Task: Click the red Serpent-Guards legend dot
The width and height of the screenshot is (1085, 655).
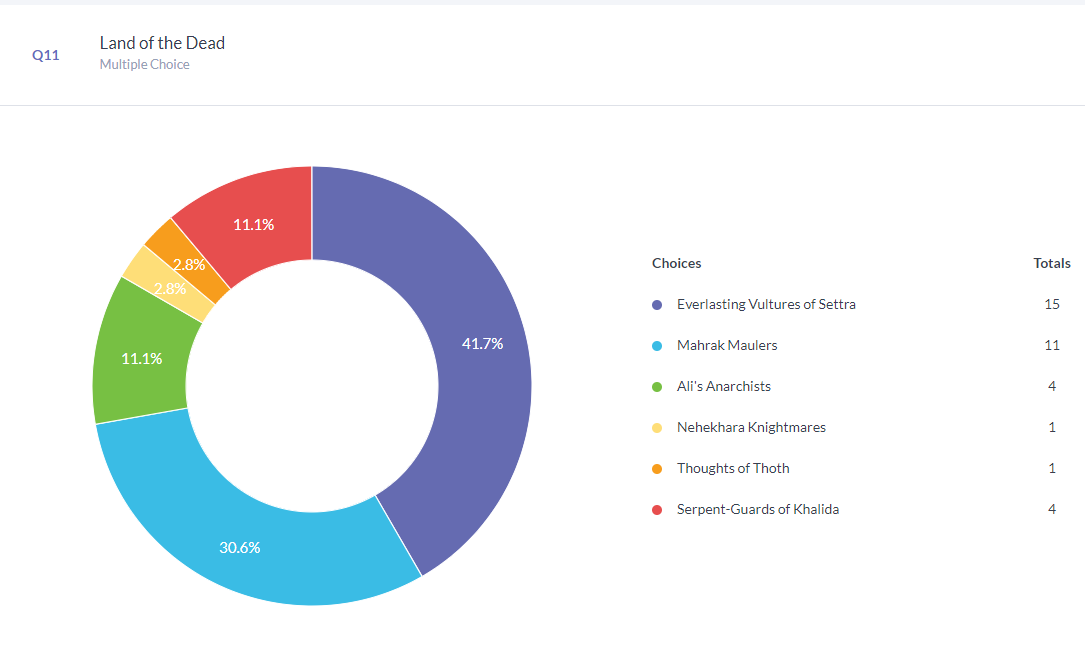Action: (657, 510)
